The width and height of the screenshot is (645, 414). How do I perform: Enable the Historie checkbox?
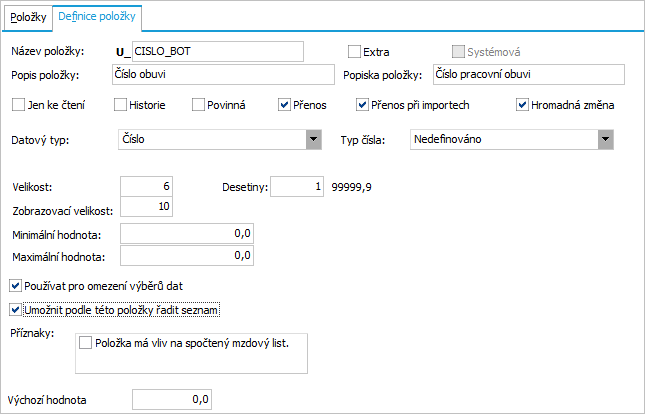121,104
